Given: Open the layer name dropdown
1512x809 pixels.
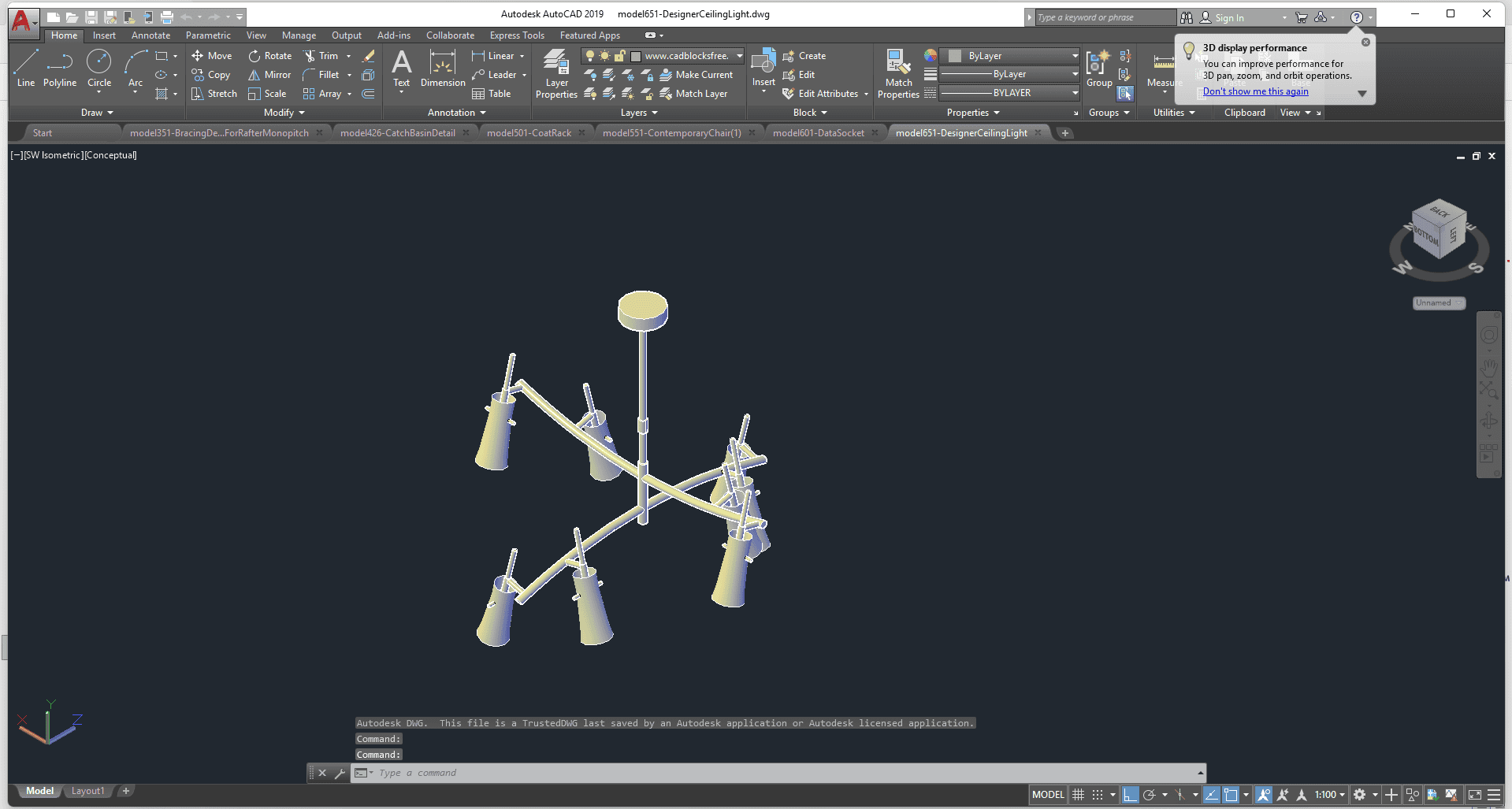Looking at the screenshot, I should pos(739,56).
